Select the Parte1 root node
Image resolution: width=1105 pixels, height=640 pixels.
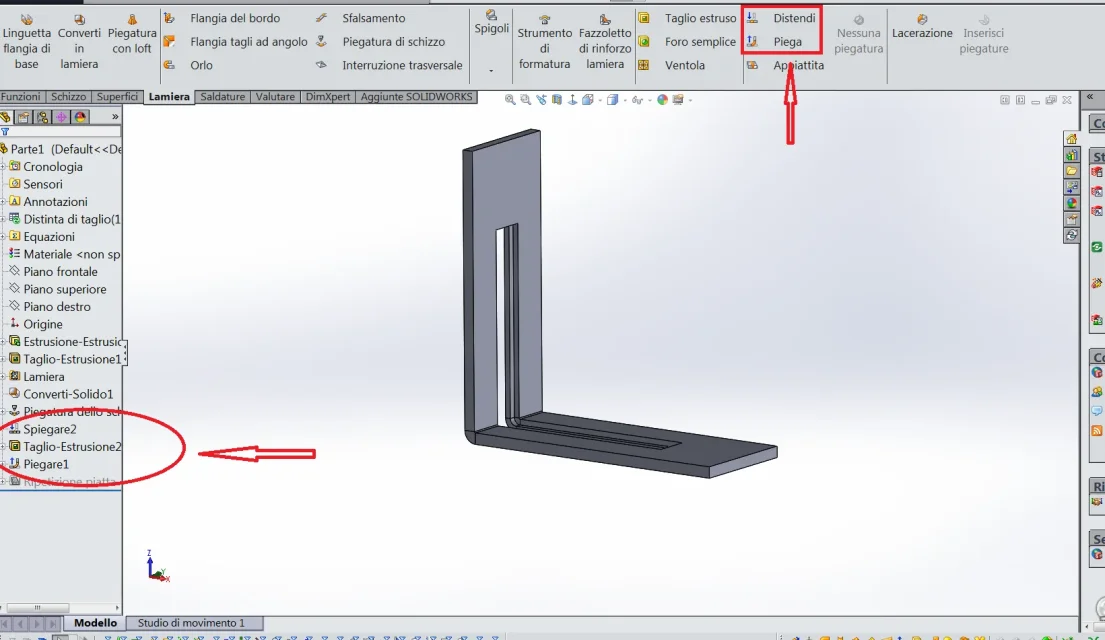click(x=61, y=149)
